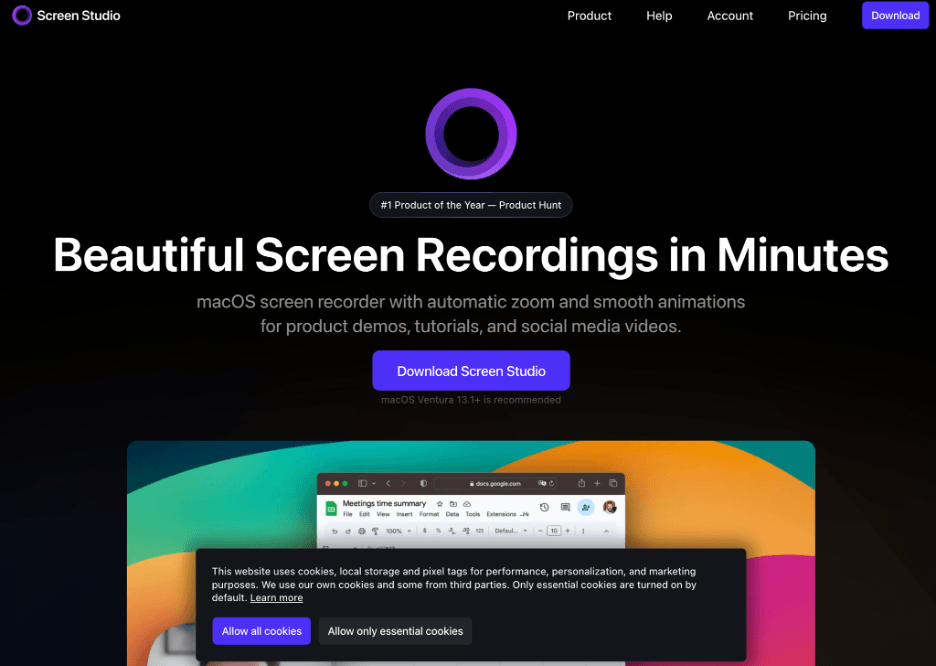936x666 pixels.
Task: Allow all cookies
Action: pyautogui.click(x=261, y=631)
